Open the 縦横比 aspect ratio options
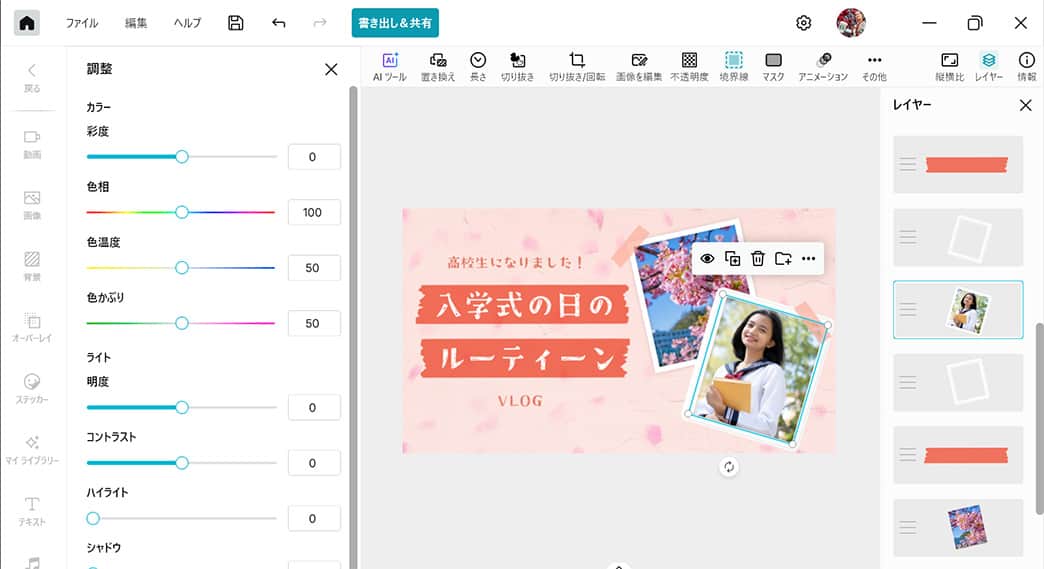This screenshot has height=569, width=1044. (x=949, y=66)
